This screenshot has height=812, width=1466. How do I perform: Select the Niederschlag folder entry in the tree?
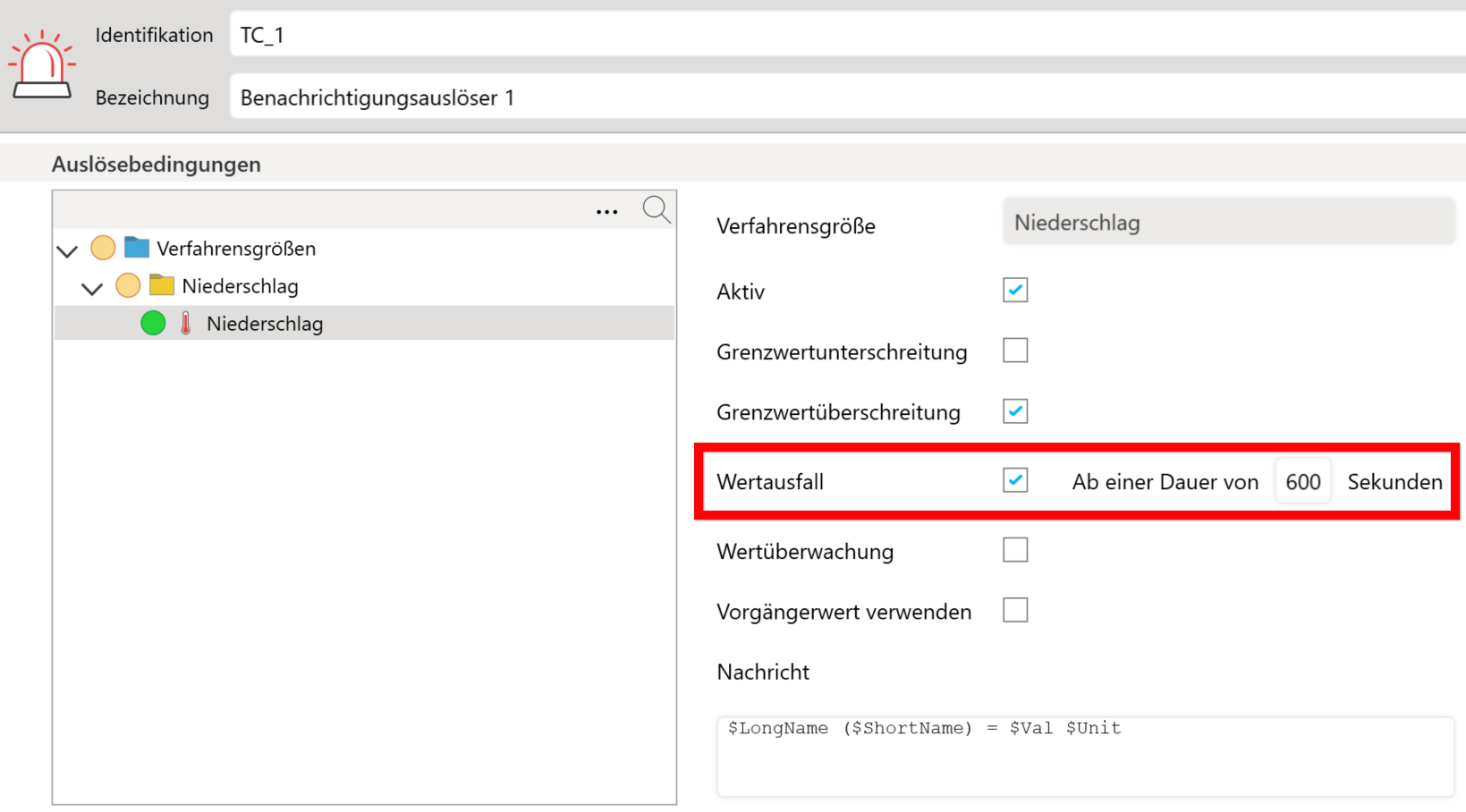point(240,286)
